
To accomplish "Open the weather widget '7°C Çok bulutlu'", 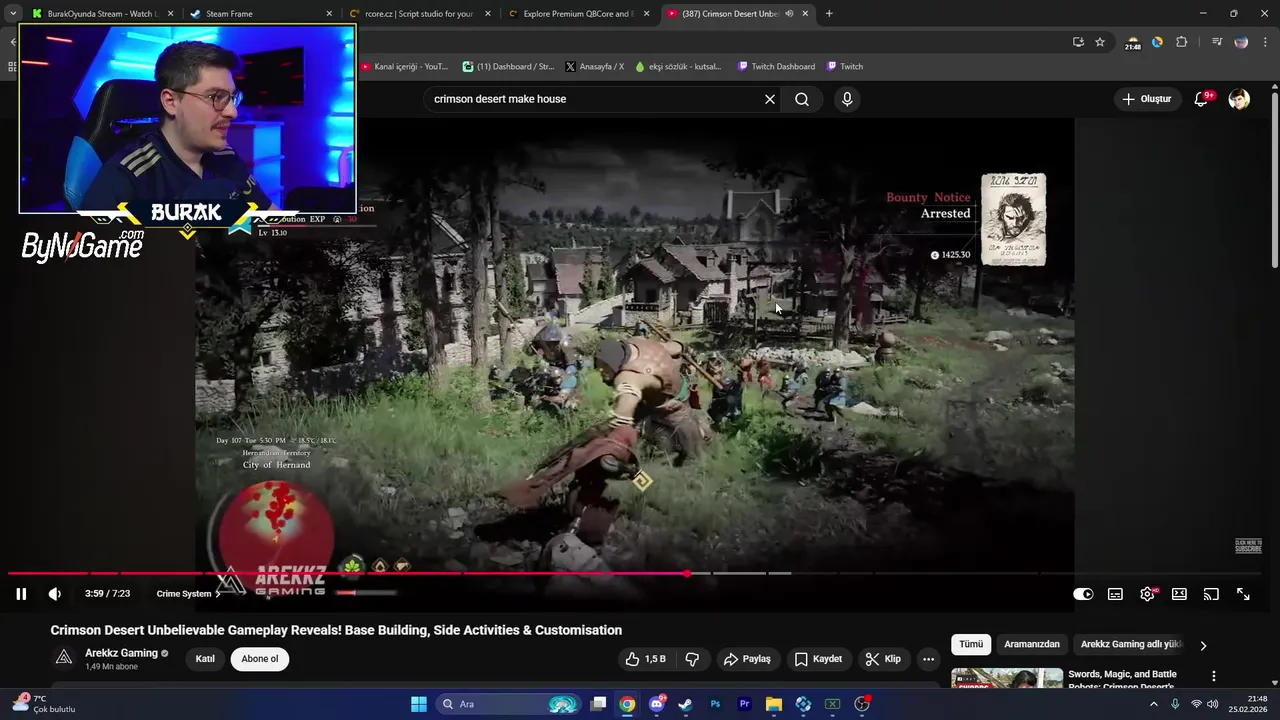I will (45, 704).
